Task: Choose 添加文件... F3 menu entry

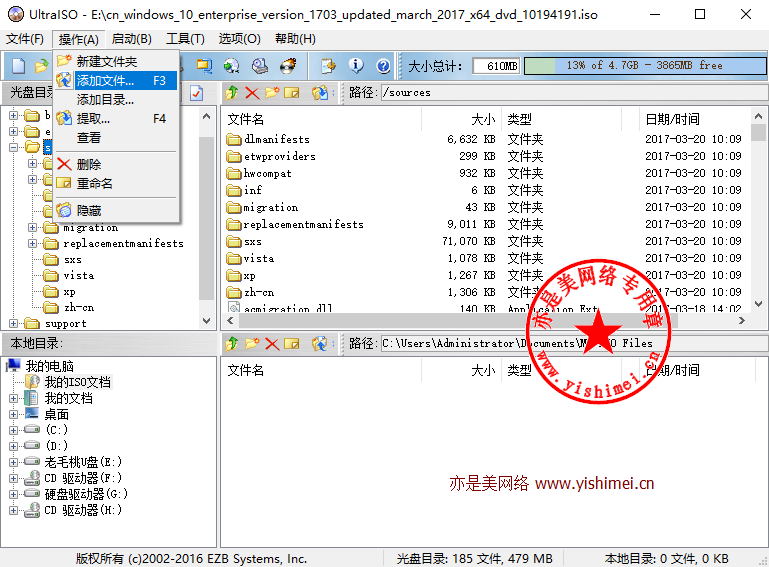Action: tap(116, 80)
